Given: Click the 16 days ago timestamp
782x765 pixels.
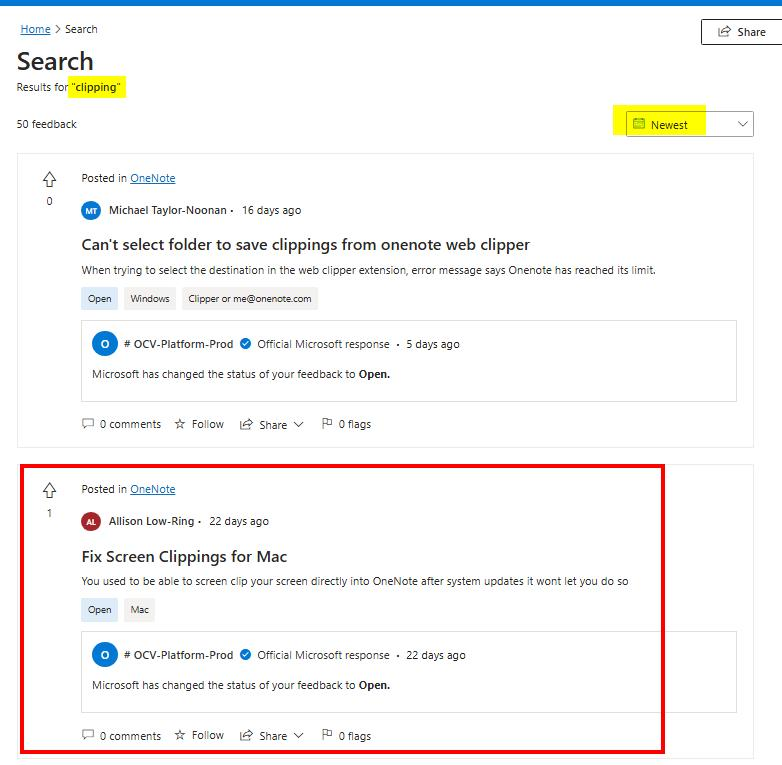Looking at the screenshot, I should (272, 210).
